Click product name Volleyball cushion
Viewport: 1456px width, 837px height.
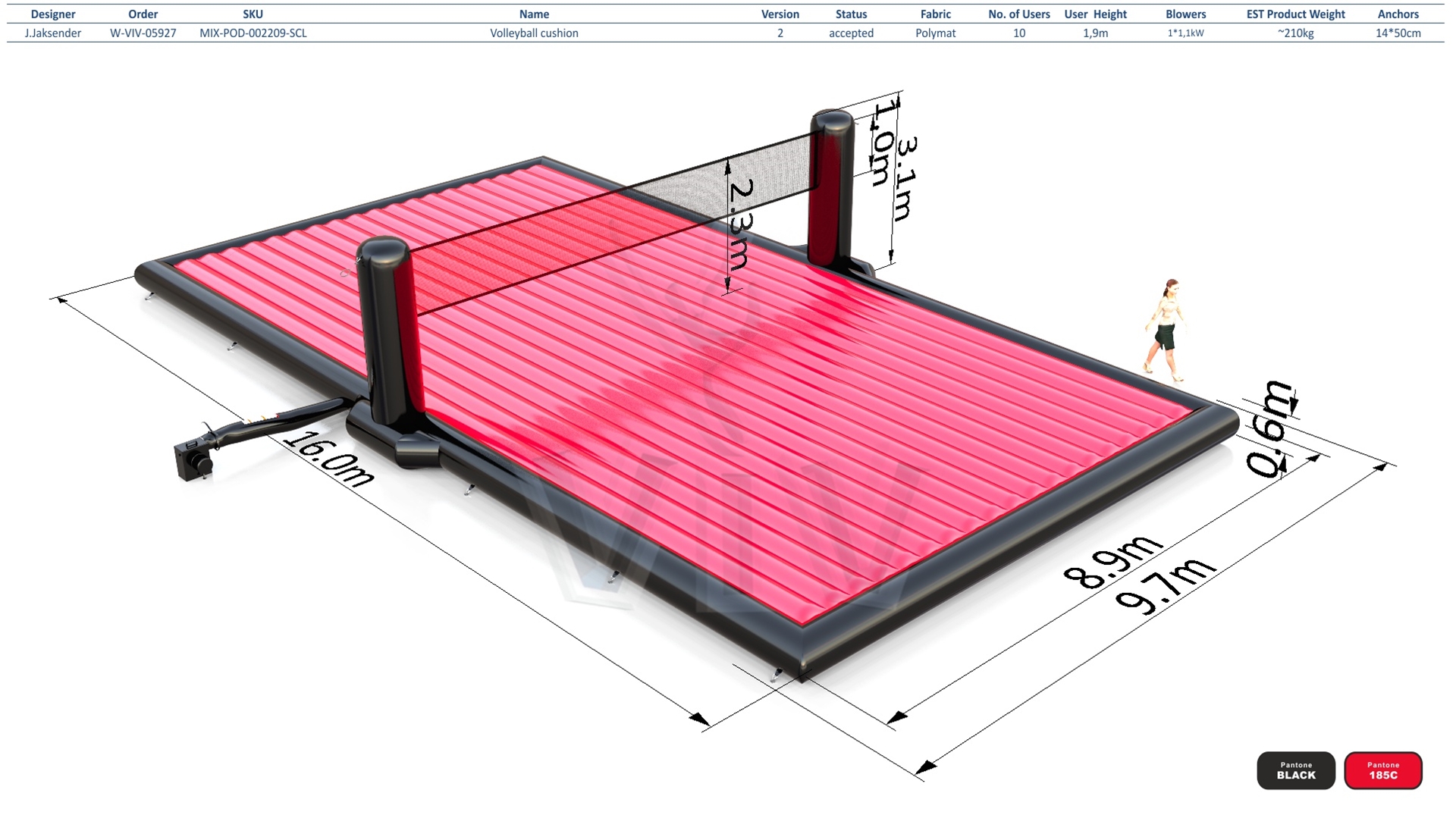tap(534, 33)
